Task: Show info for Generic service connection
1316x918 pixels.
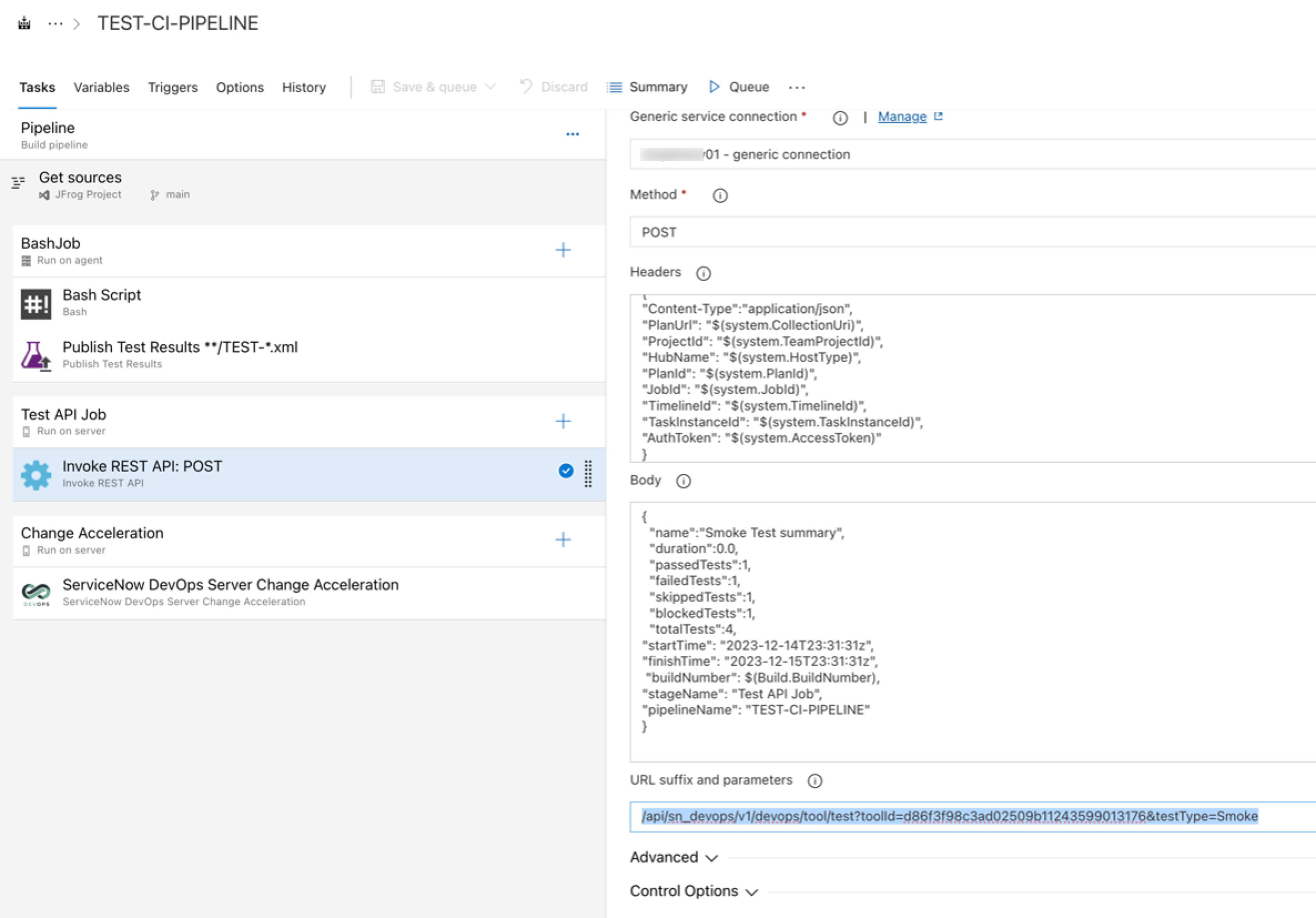Action: 840,118
